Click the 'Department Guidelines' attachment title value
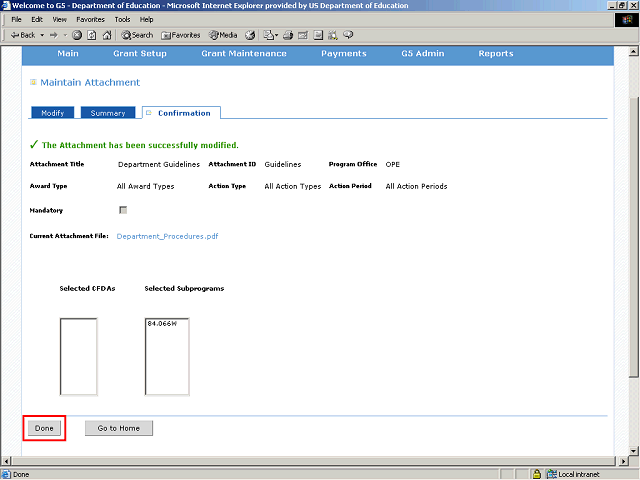Image resolution: width=640 pixels, height=480 pixels. pyautogui.click(x=159, y=164)
